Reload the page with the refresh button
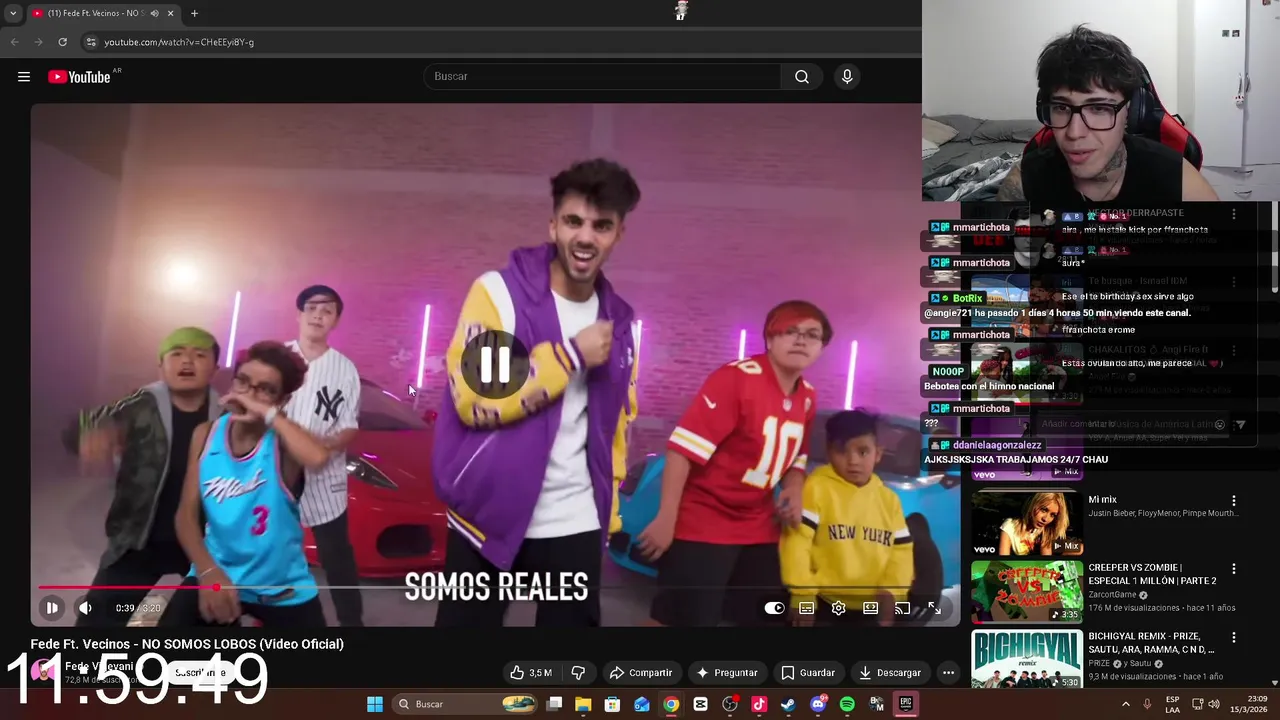 point(62,42)
